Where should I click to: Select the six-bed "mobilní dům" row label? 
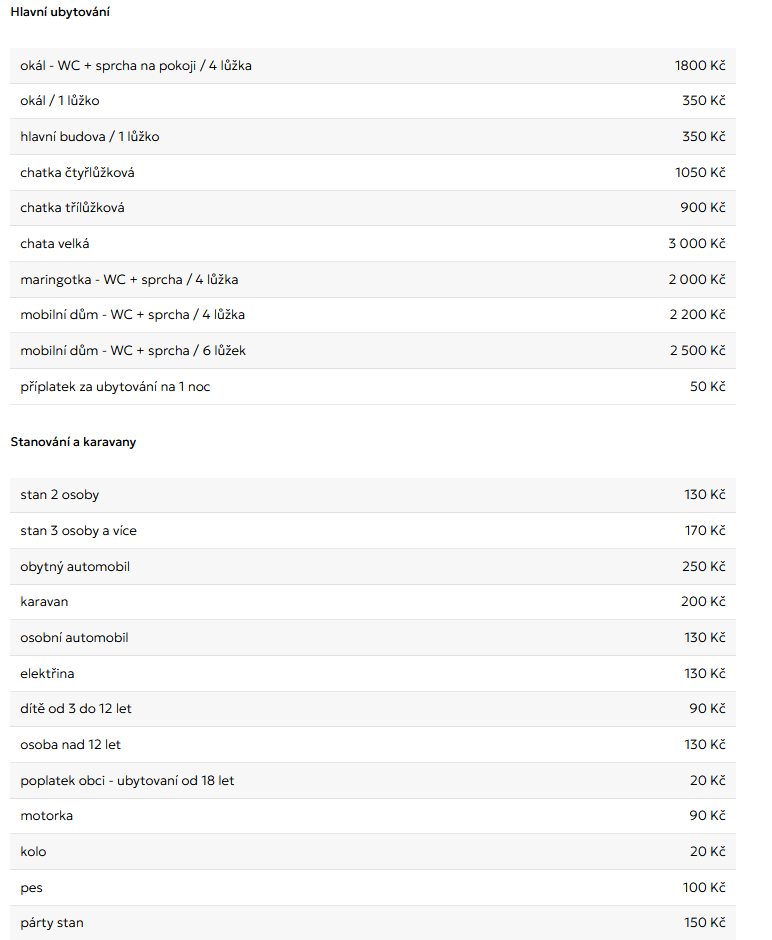pyautogui.click(x=133, y=351)
